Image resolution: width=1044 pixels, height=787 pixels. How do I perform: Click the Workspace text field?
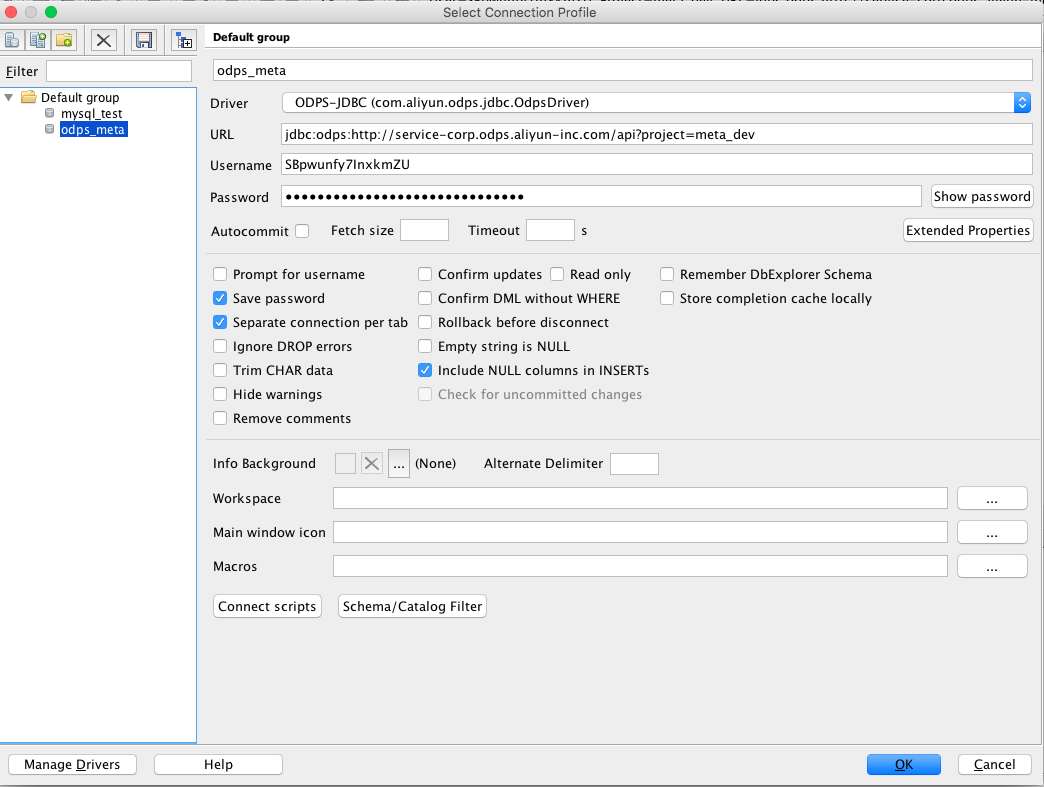640,498
